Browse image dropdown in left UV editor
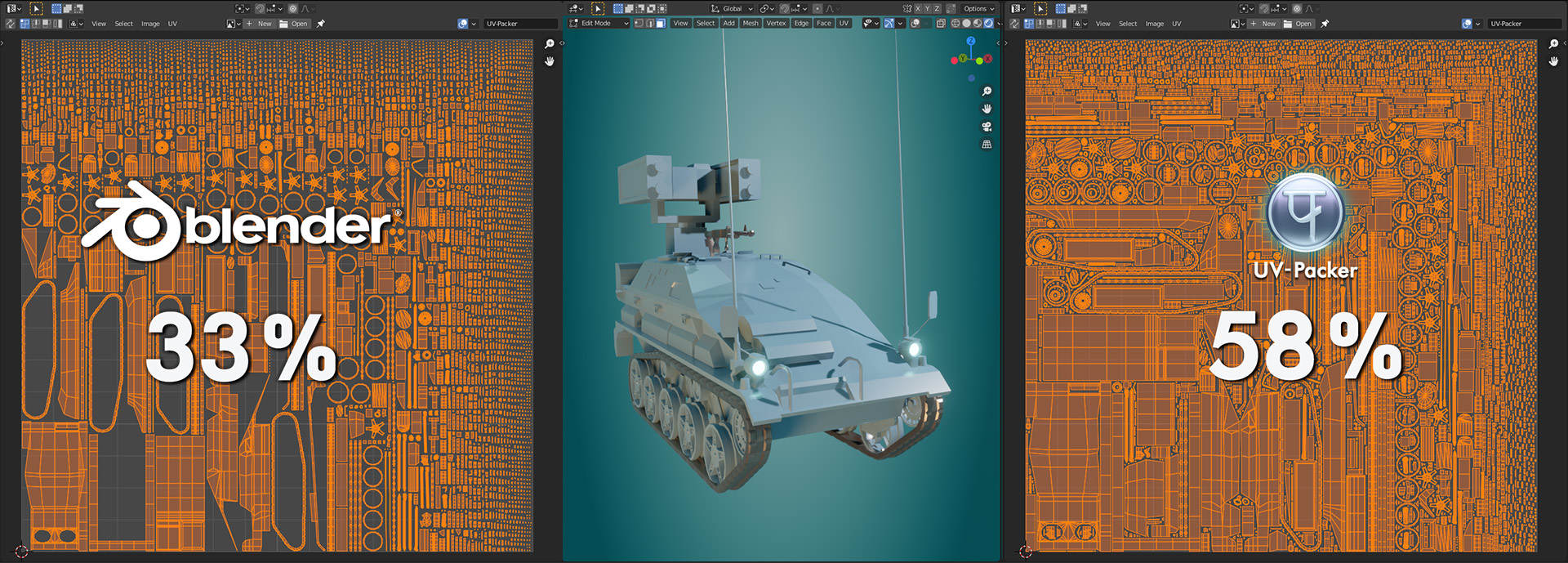 coord(233,24)
